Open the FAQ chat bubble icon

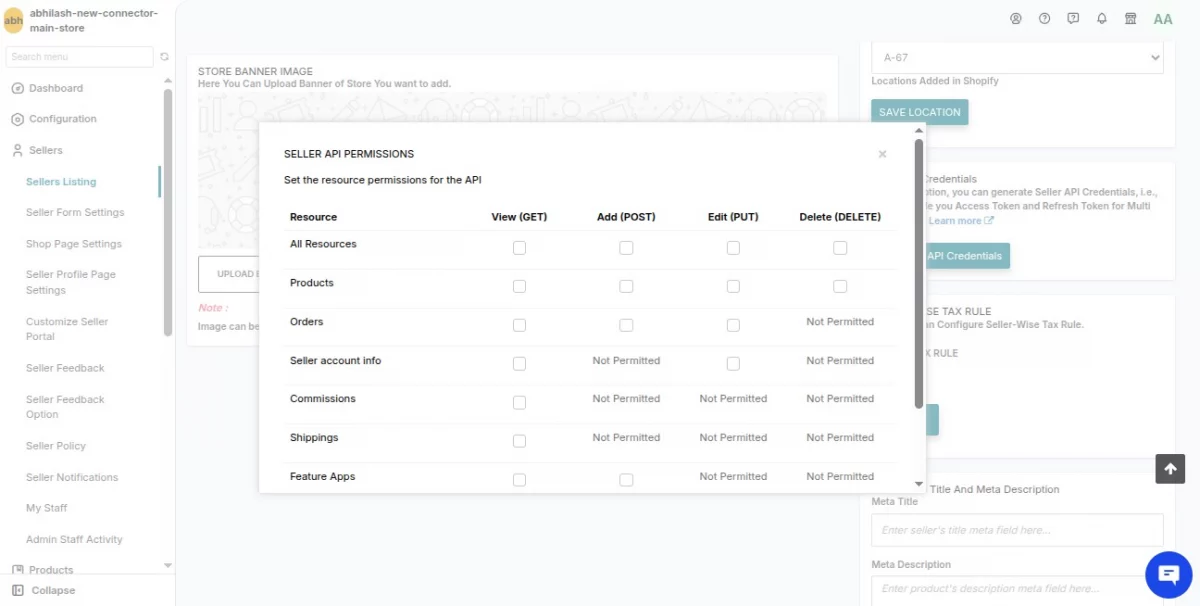click(x=1073, y=19)
